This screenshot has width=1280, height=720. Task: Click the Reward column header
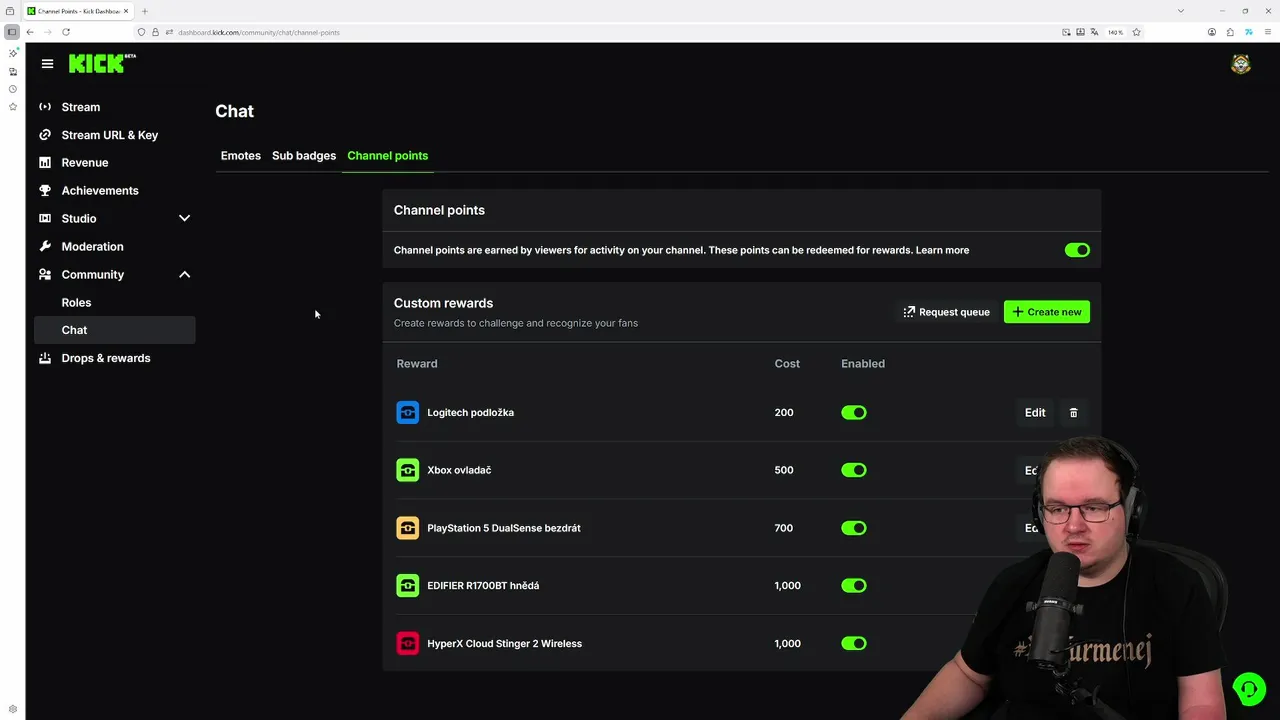[x=417, y=364]
